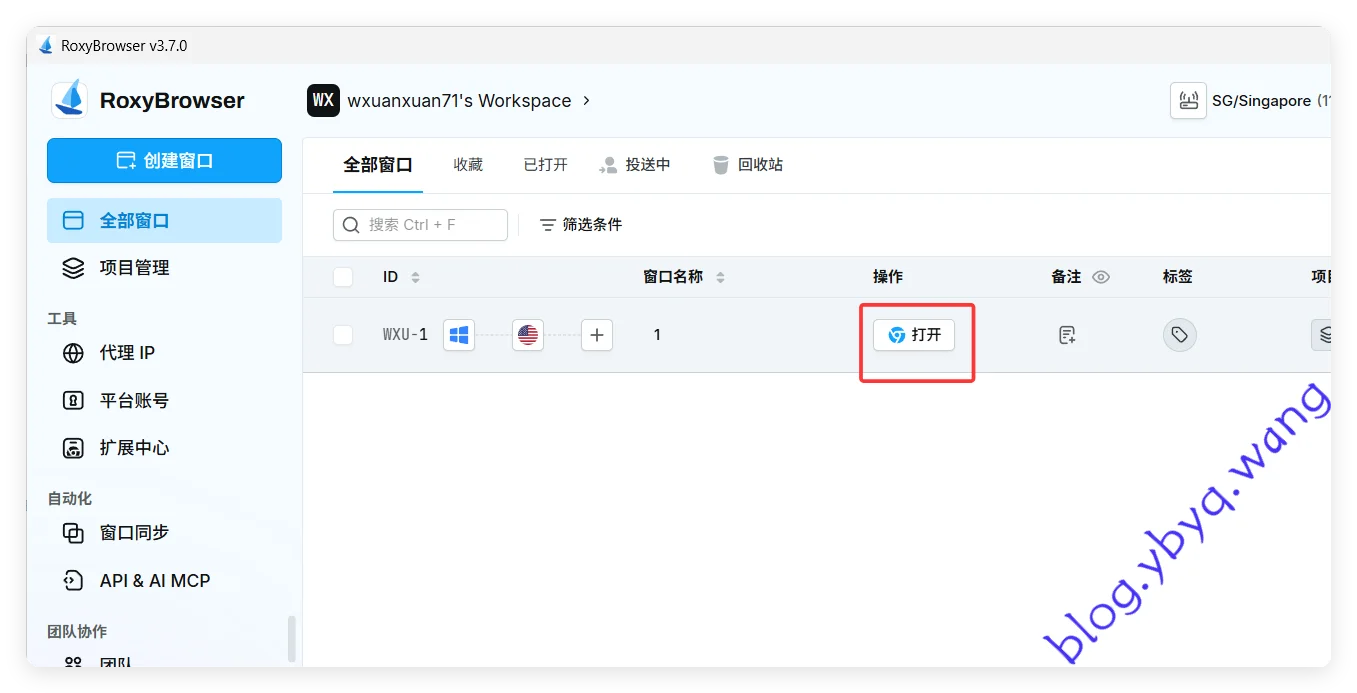Switch to the 已打开 tab

(545, 165)
